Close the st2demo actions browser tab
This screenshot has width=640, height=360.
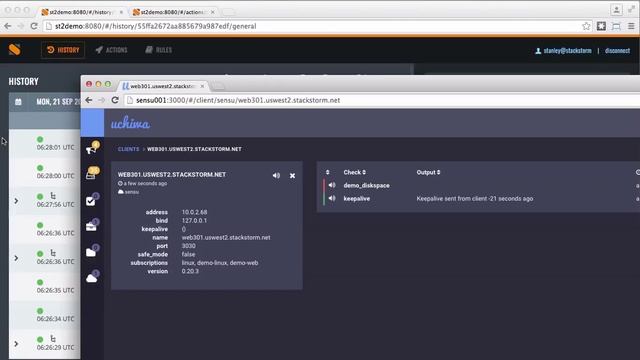coord(213,12)
